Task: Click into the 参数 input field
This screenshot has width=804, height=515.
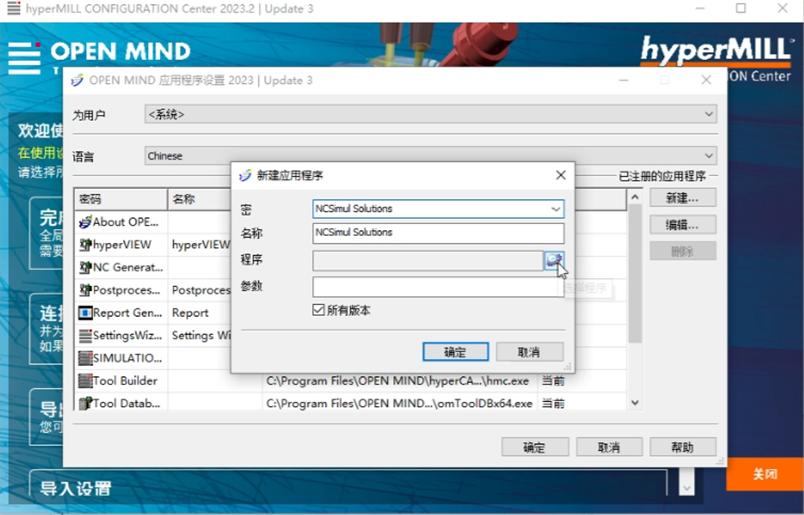Action: (438, 286)
